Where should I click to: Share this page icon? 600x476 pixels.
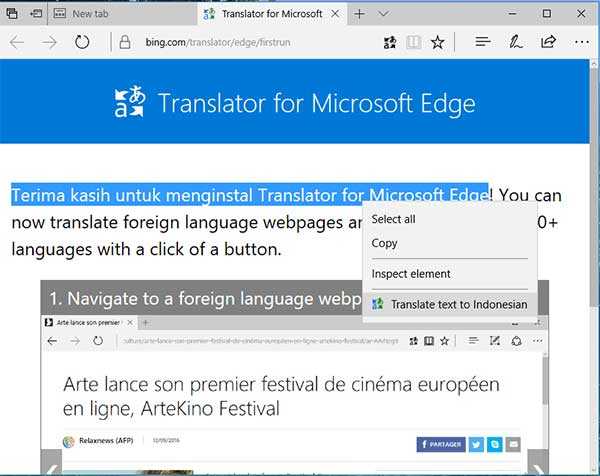548,41
